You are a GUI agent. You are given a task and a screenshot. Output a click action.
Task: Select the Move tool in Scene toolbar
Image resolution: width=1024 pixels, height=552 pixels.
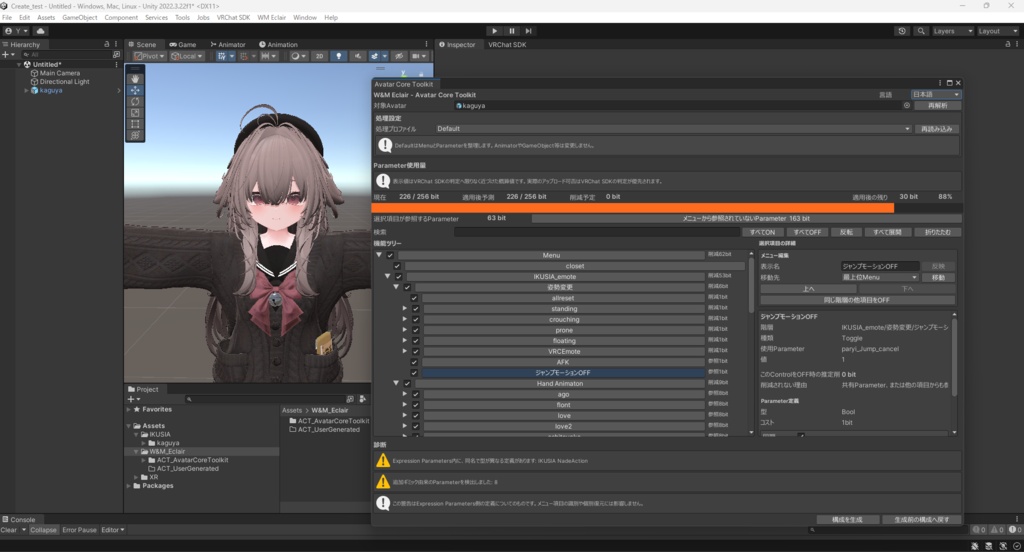click(x=135, y=90)
